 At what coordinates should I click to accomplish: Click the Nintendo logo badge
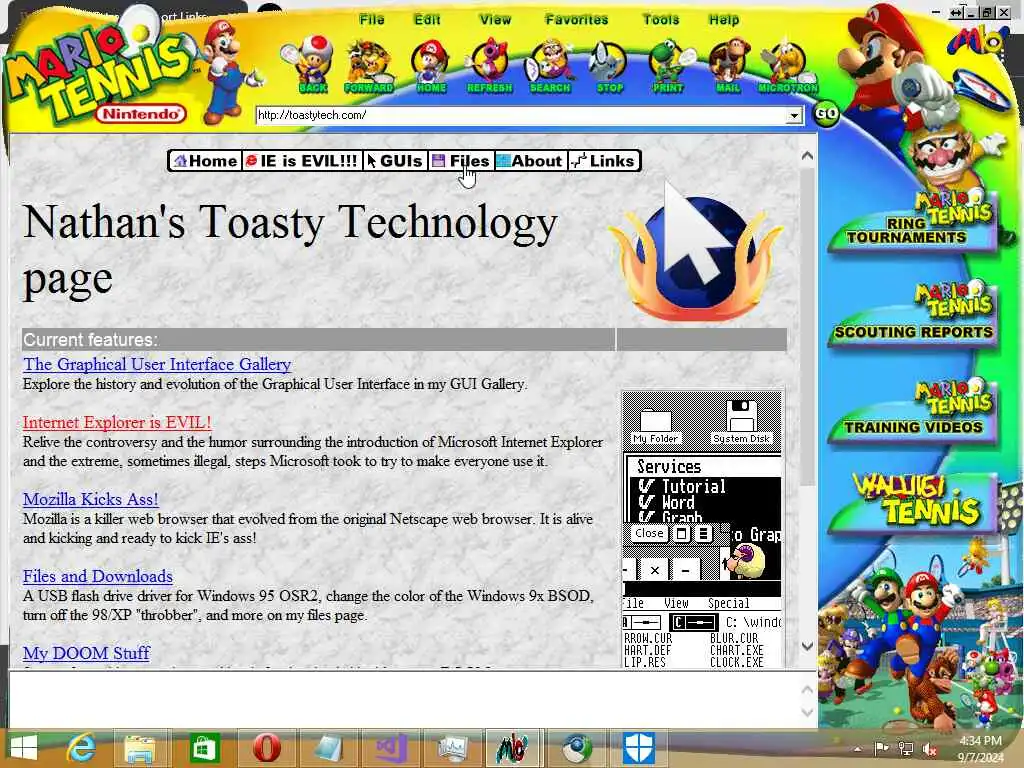141,114
